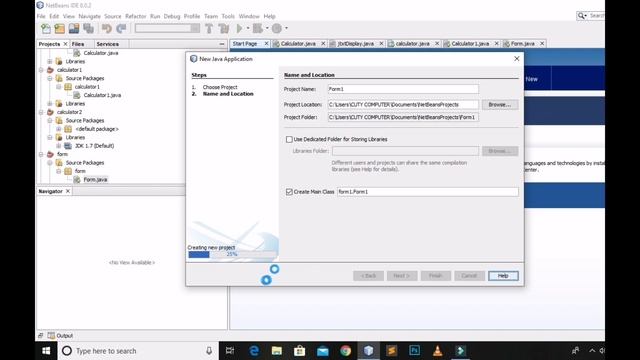Open the project configuration combo box
Screen dimensions: 640x360
(167, 28)
